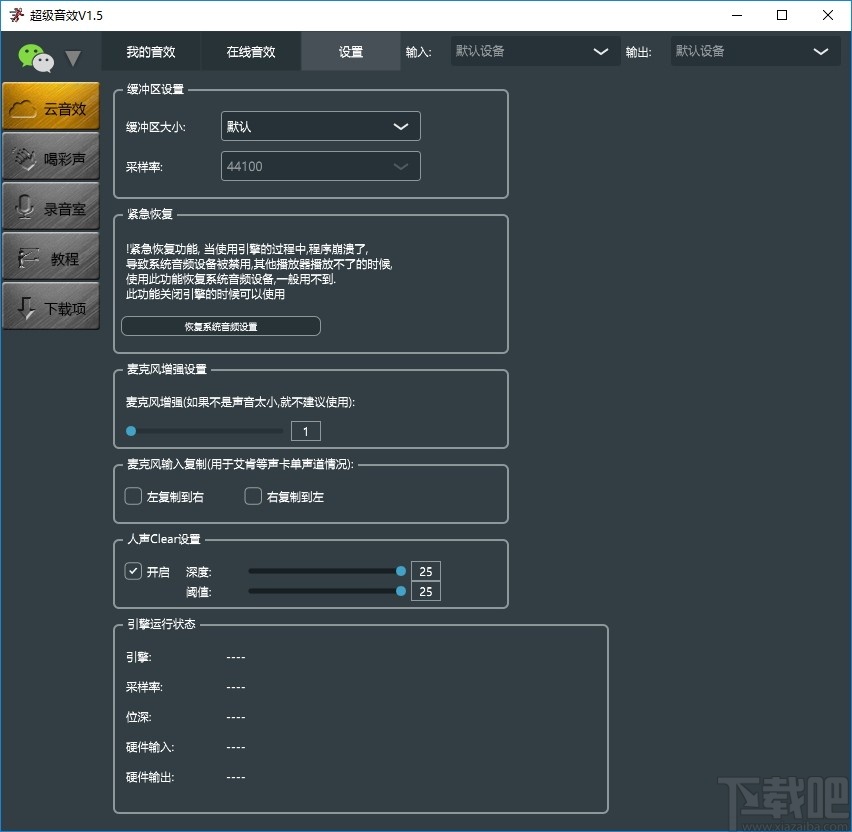Click the 教程 tutorial icon

[51, 256]
